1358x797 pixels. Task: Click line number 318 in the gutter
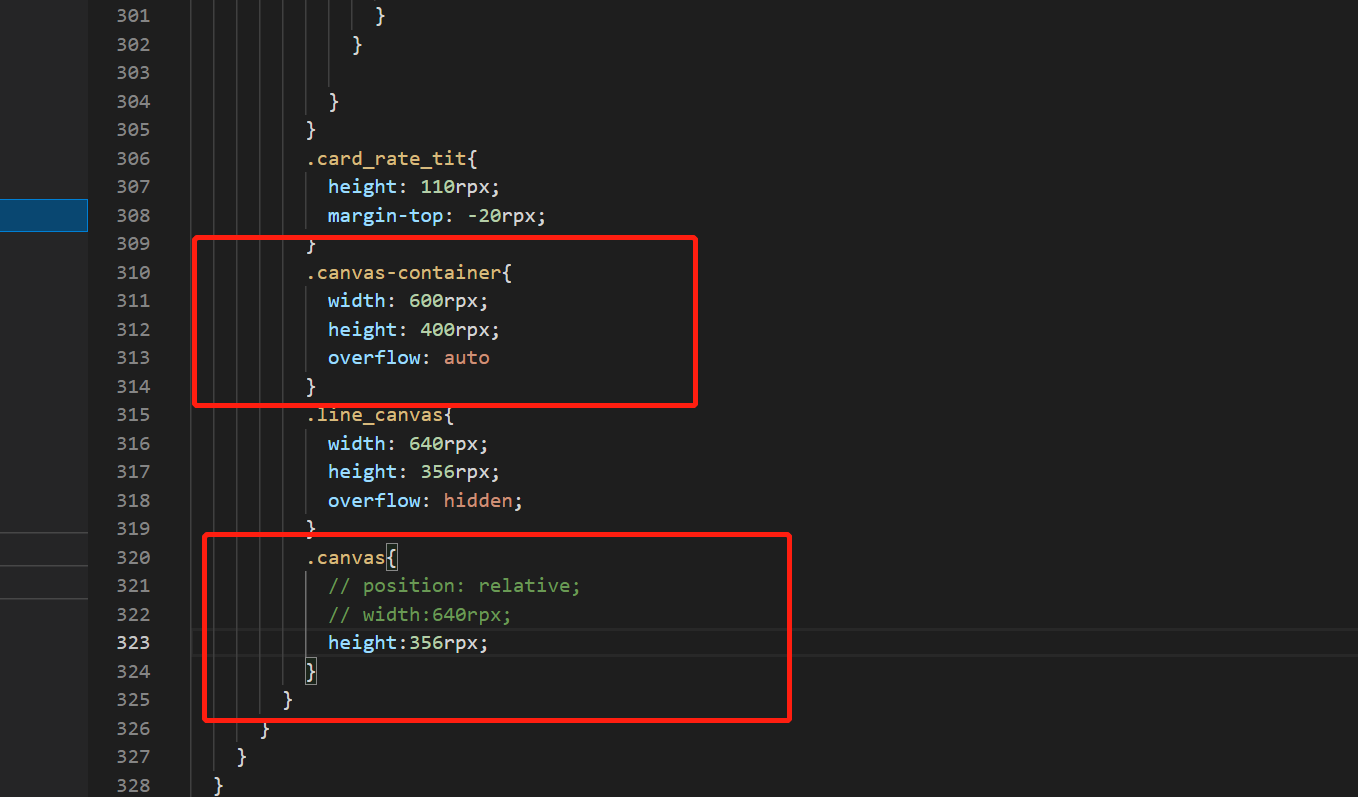tap(133, 500)
